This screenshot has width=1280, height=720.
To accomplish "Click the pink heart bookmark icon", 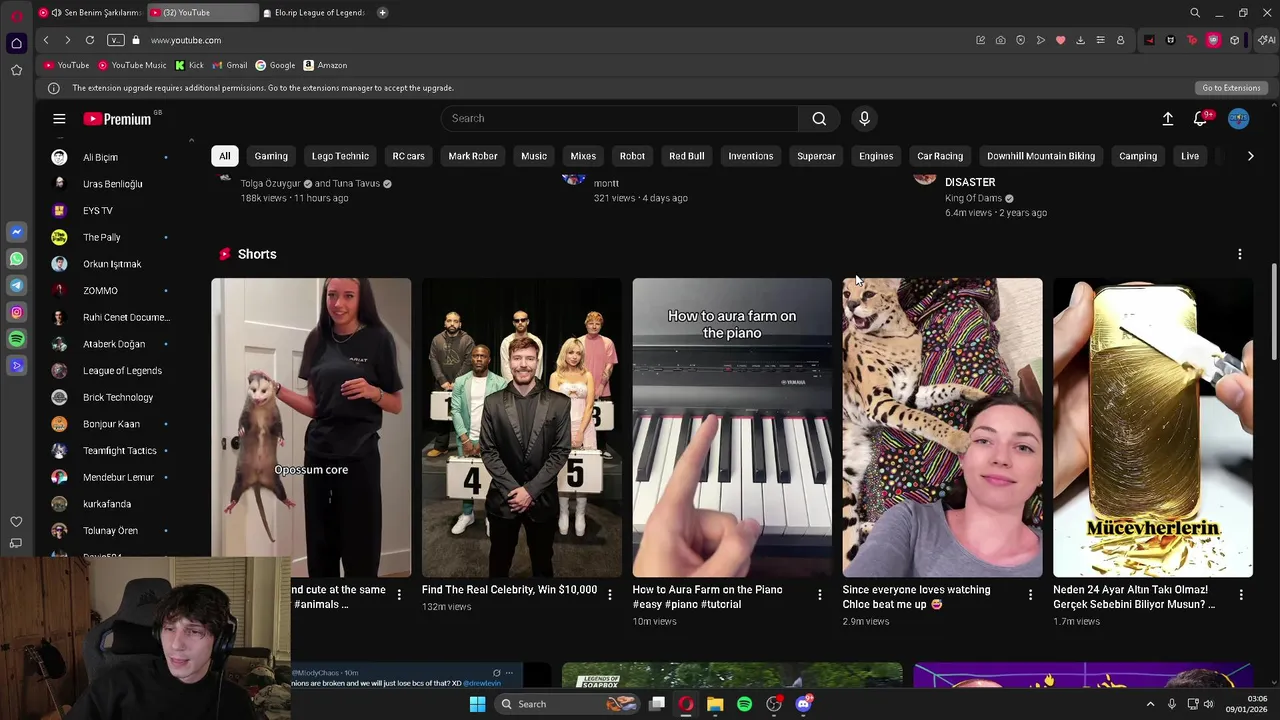I will coord(1060,40).
